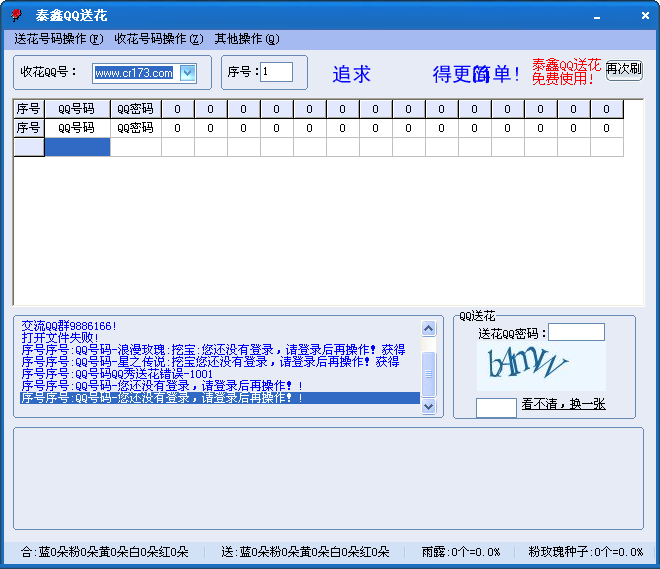Click the 看不清，换一张 link
The width and height of the screenshot is (660, 569).
pyautogui.click(x=563, y=404)
